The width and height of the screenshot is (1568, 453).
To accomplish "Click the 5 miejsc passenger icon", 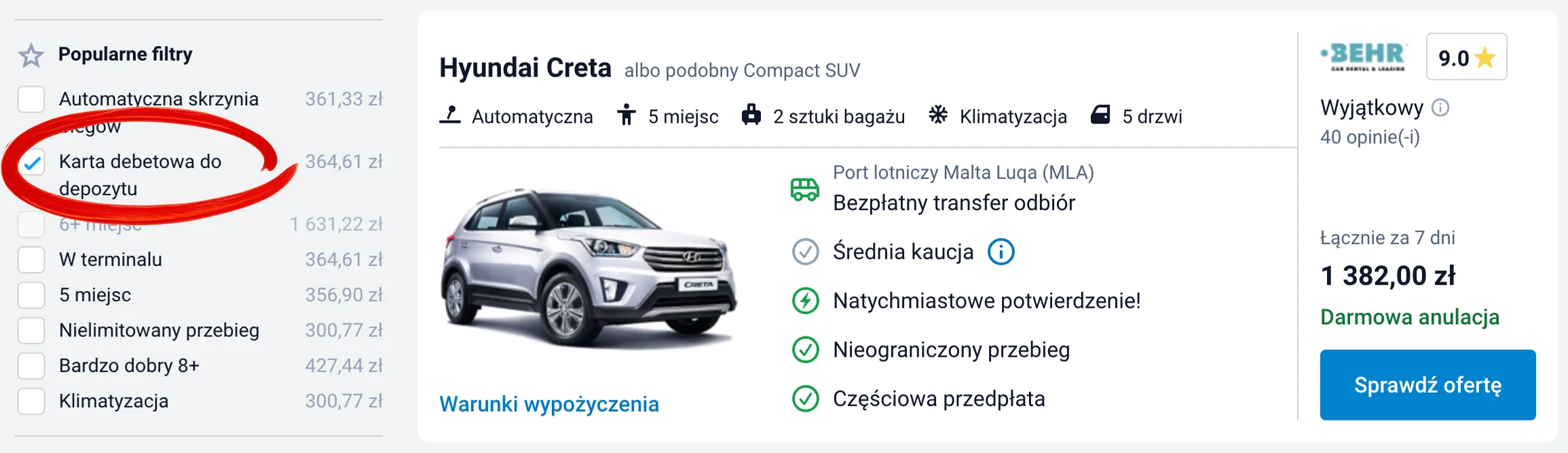I will [628, 115].
